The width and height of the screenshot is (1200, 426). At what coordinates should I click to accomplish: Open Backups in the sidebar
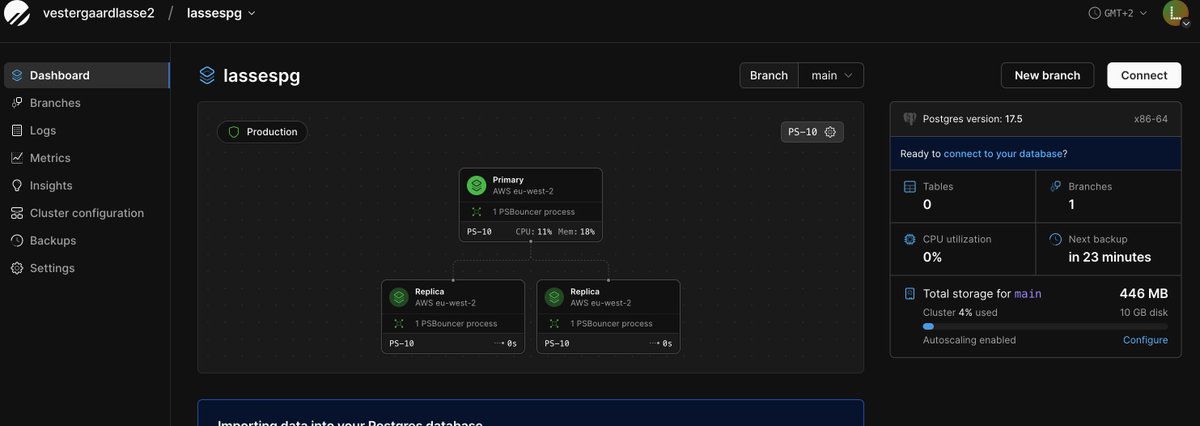point(85,240)
